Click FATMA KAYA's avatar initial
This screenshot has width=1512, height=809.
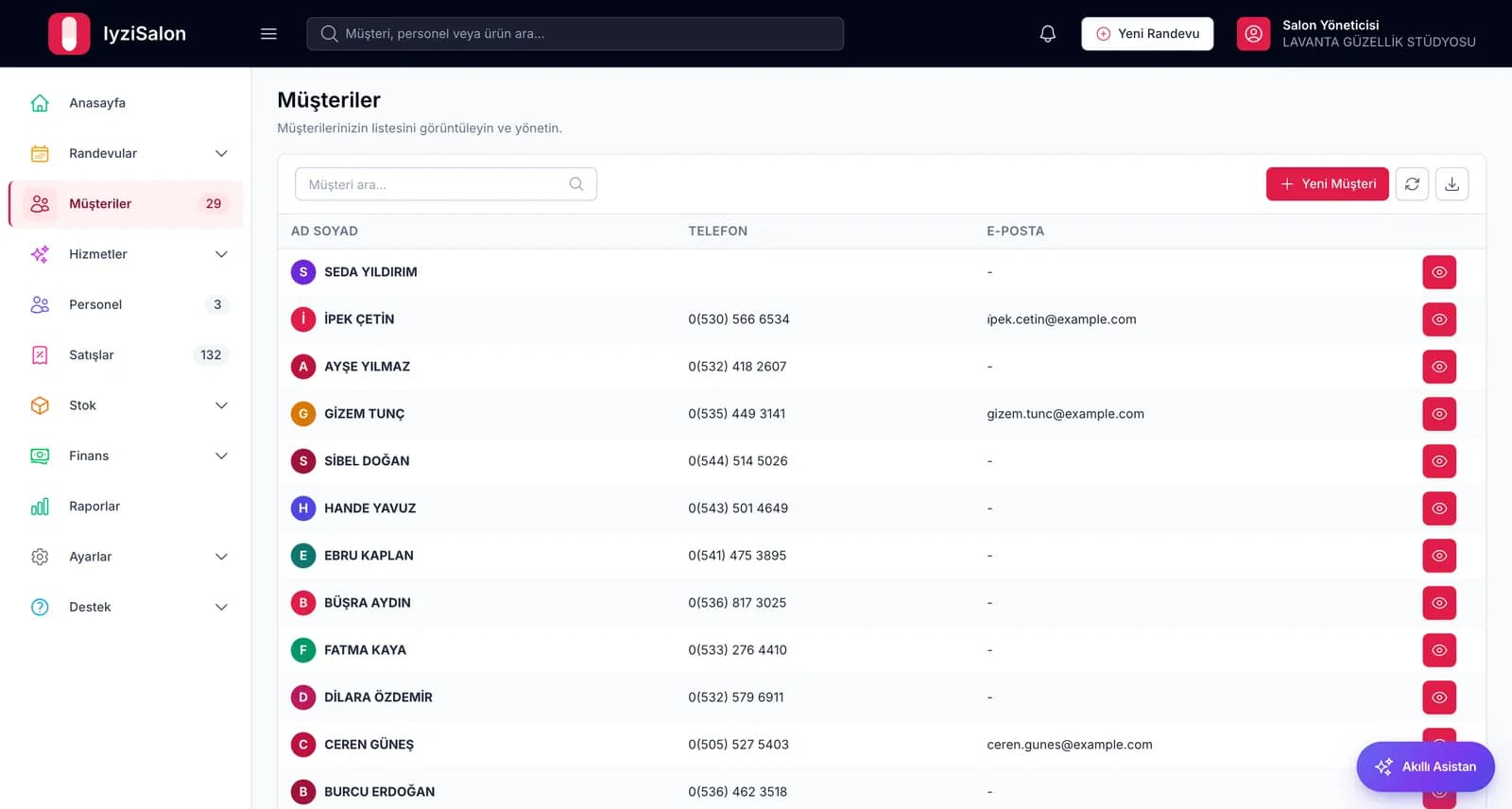coord(303,650)
